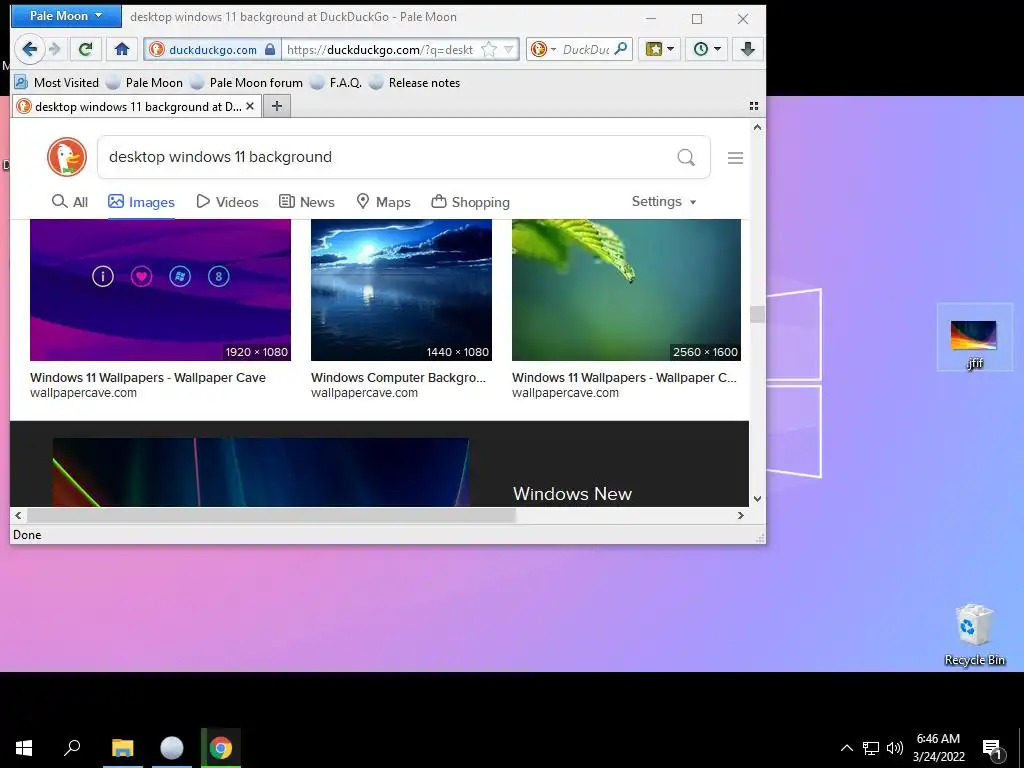Open the bookmarks menu button
The width and height of the screenshot is (1024, 768).
pyautogui.click(x=660, y=49)
